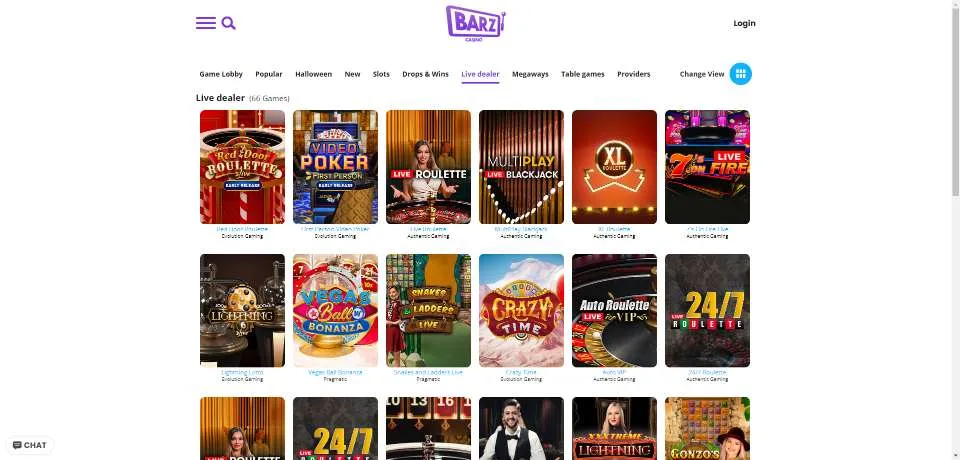Click the purple search magnifier icon

point(228,23)
